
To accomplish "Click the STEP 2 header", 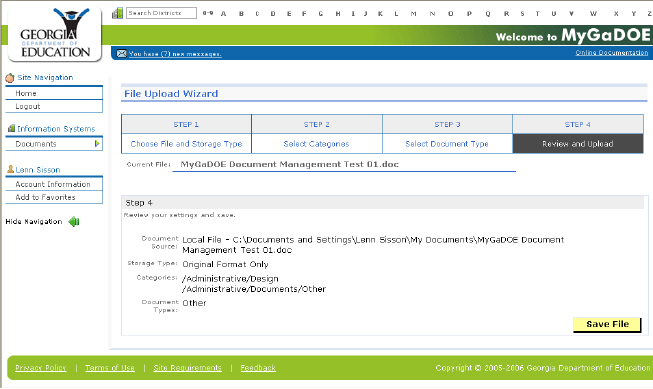I will click(317, 124).
